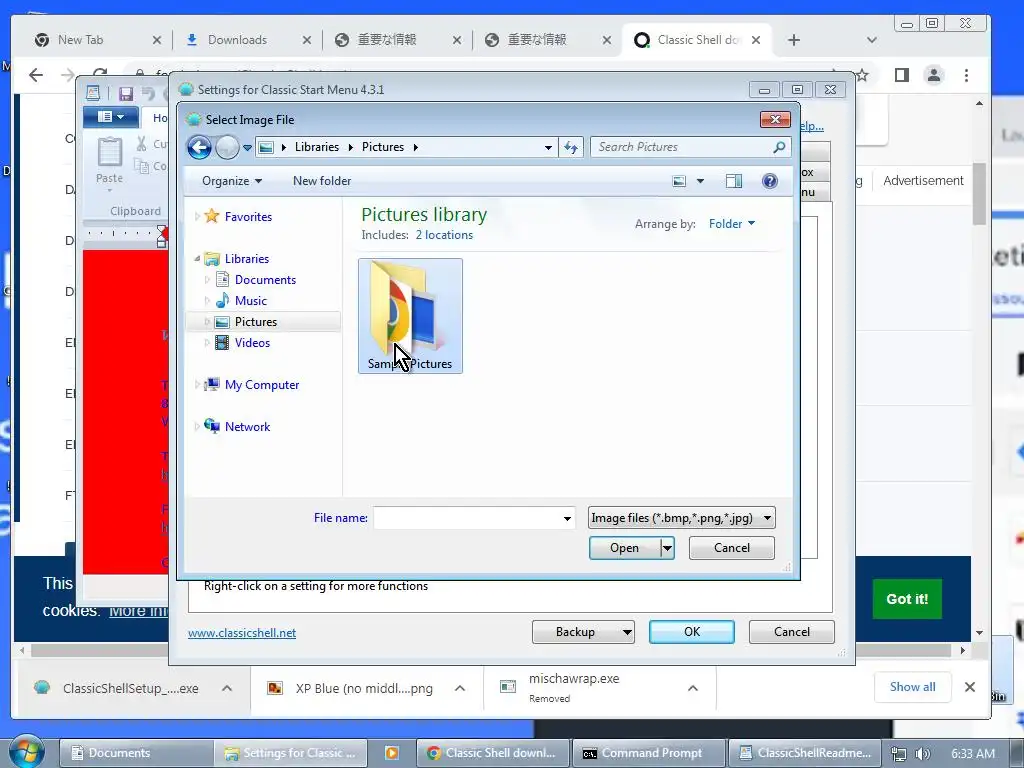This screenshot has height=768, width=1024.
Task: Open a new Chrome tab with plus
Action: click(x=793, y=40)
